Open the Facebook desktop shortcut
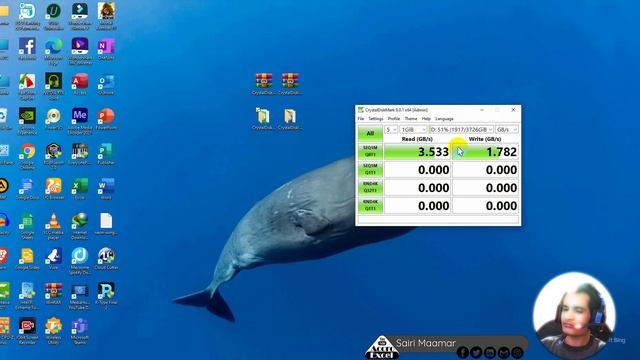The width and height of the screenshot is (640, 360). 27,49
